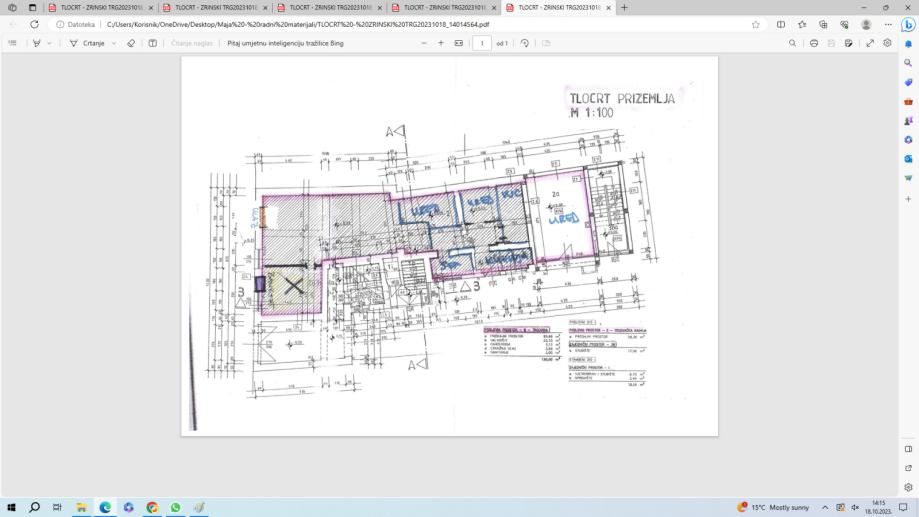Viewport: 919px width, 517px height.
Task: Add this page to favorites star
Action: pyautogui.click(x=755, y=25)
